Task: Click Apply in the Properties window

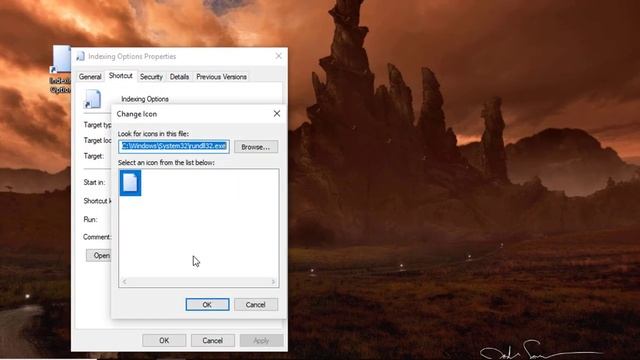Action: 261,340
